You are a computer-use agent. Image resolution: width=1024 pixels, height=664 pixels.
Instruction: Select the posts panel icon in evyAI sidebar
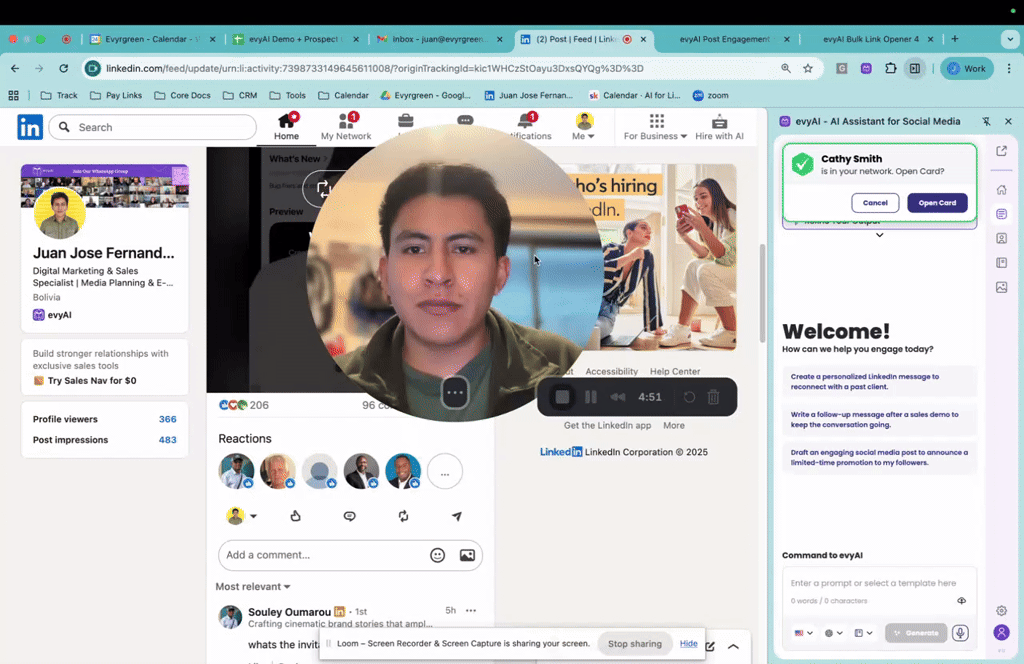[1002, 213]
